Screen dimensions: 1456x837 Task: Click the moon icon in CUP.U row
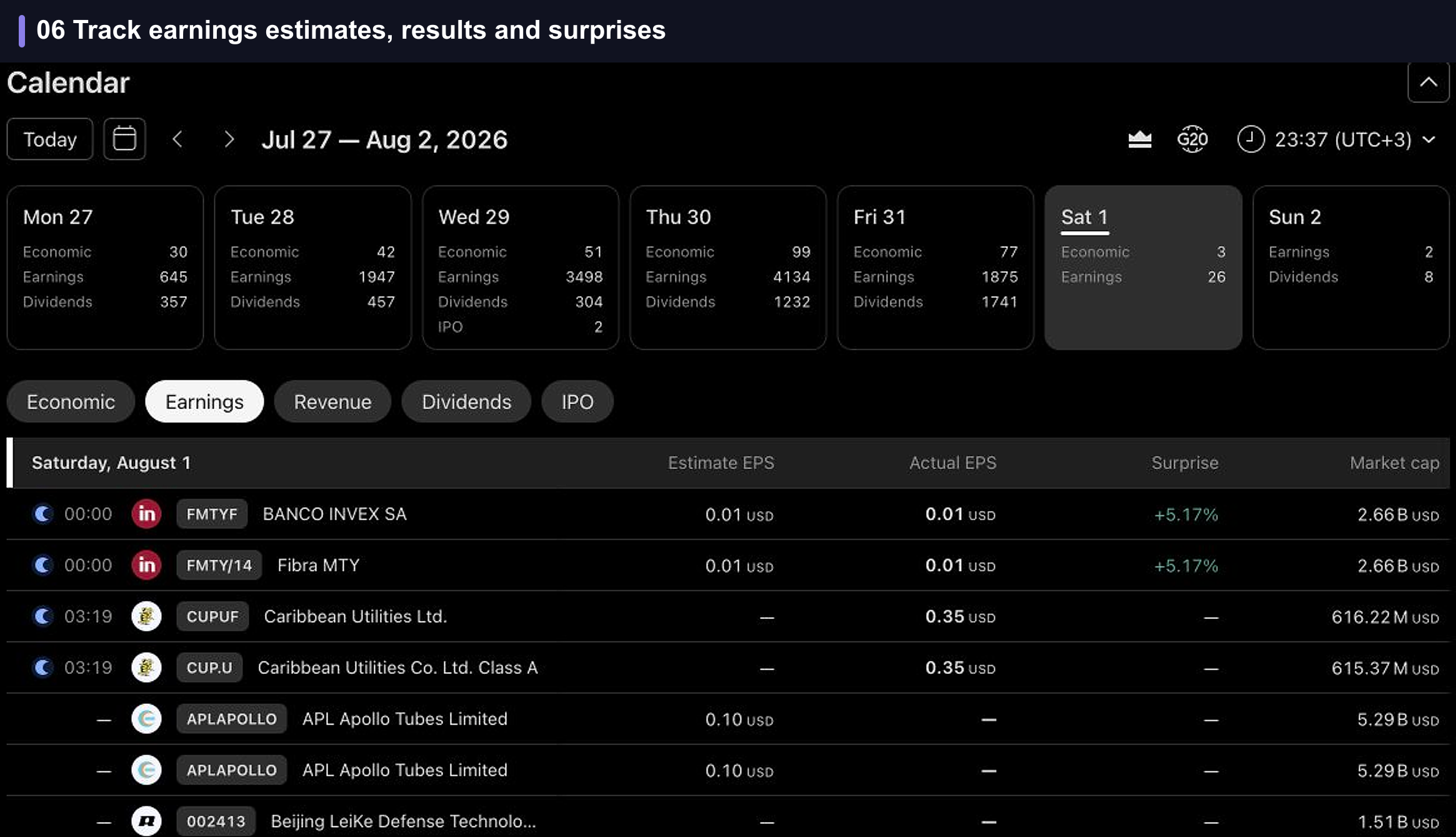click(43, 668)
